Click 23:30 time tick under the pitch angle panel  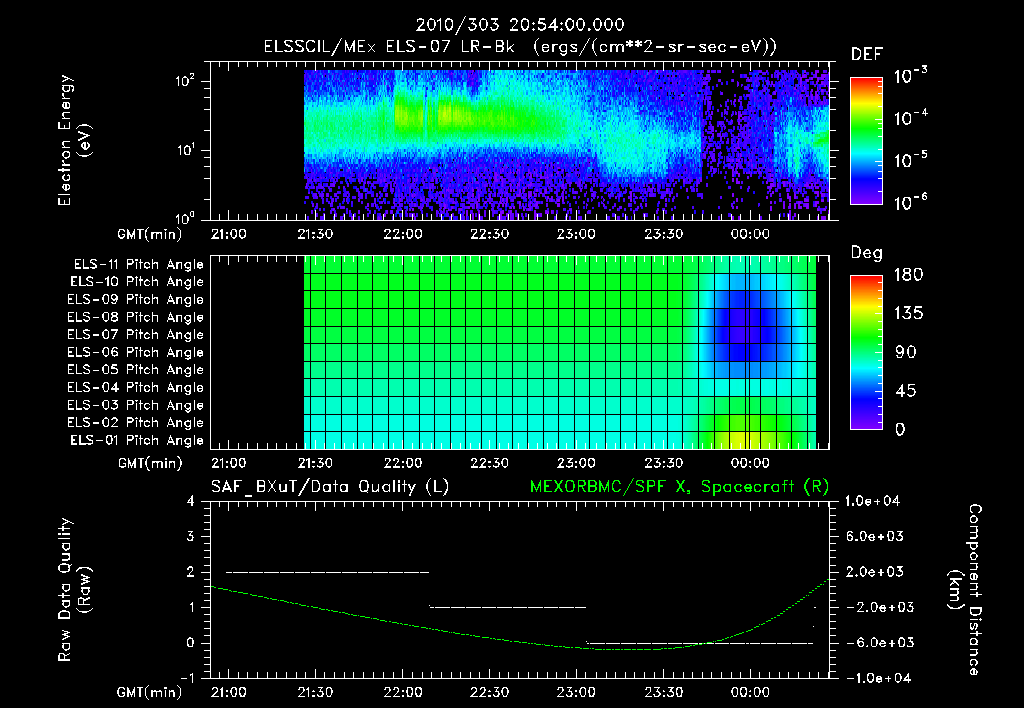click(x=663, y=463)
